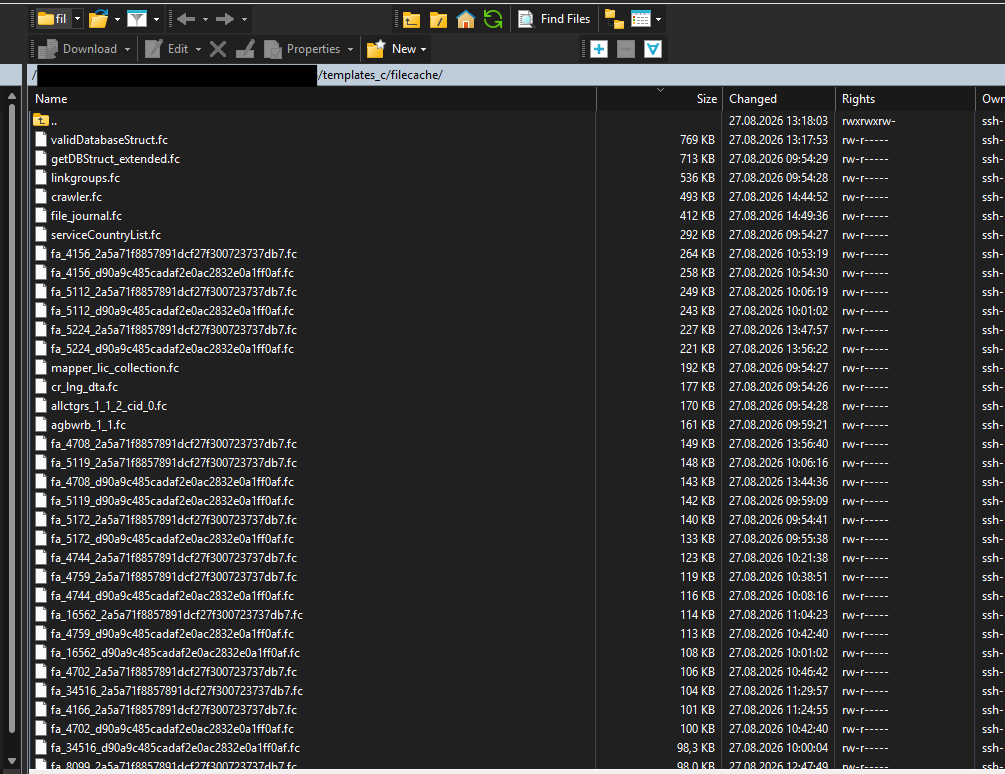1005x774 pixels.
Task: Click the 98,3 KB size cell
Action: tap(696, 748)
